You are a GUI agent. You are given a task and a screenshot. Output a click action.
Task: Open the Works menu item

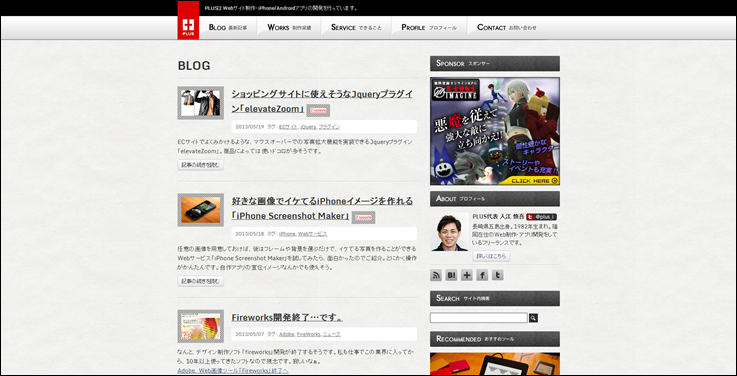point(289,28)
